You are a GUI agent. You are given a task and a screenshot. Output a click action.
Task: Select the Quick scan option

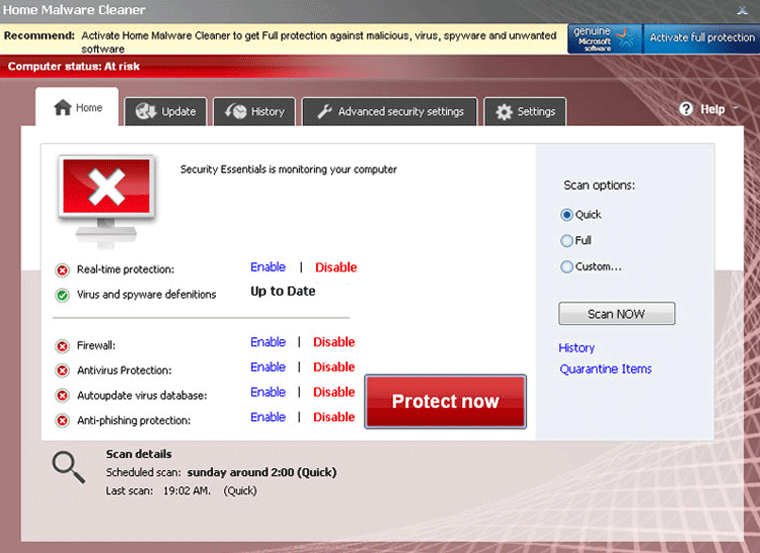(567, 215)
